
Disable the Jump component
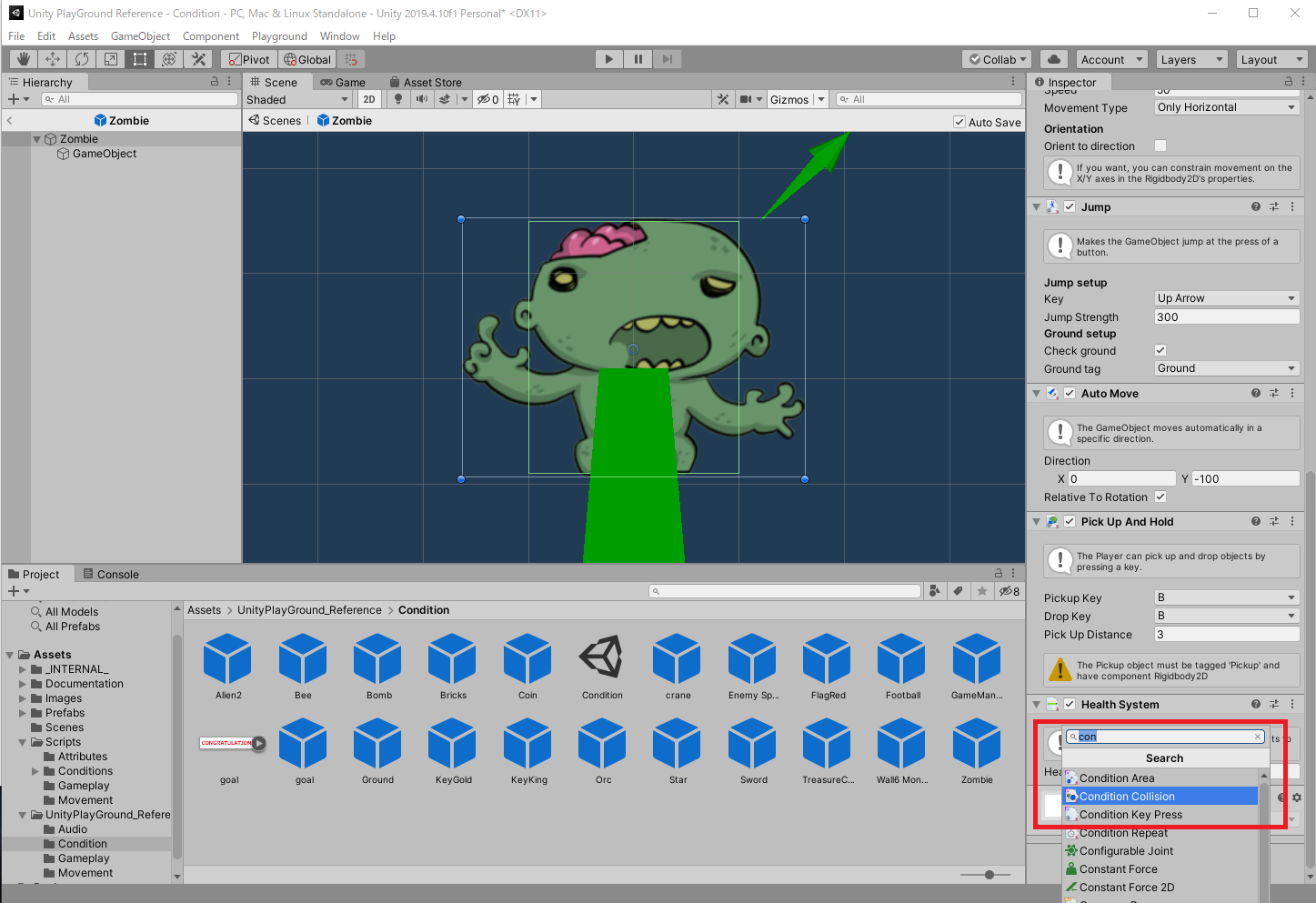click(x=1070, y=207)
